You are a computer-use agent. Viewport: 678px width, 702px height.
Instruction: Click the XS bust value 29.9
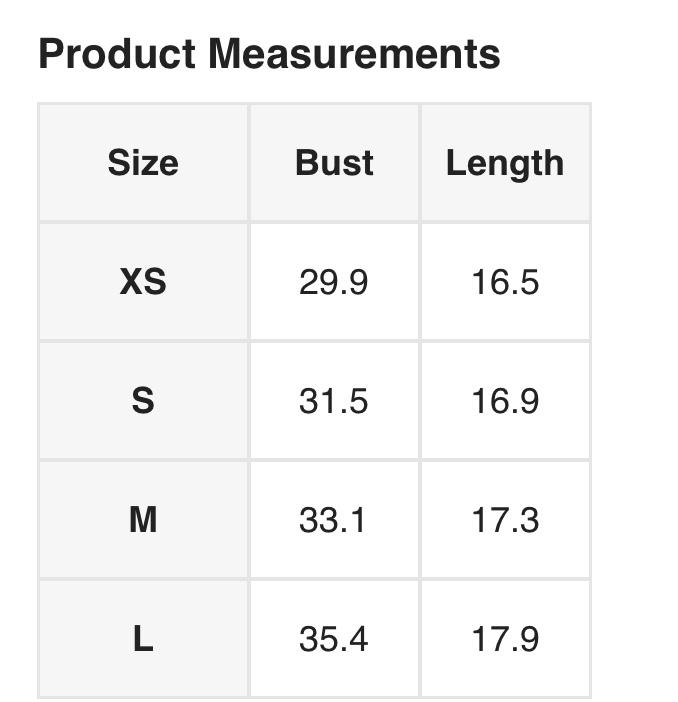(x=334, y=282)
